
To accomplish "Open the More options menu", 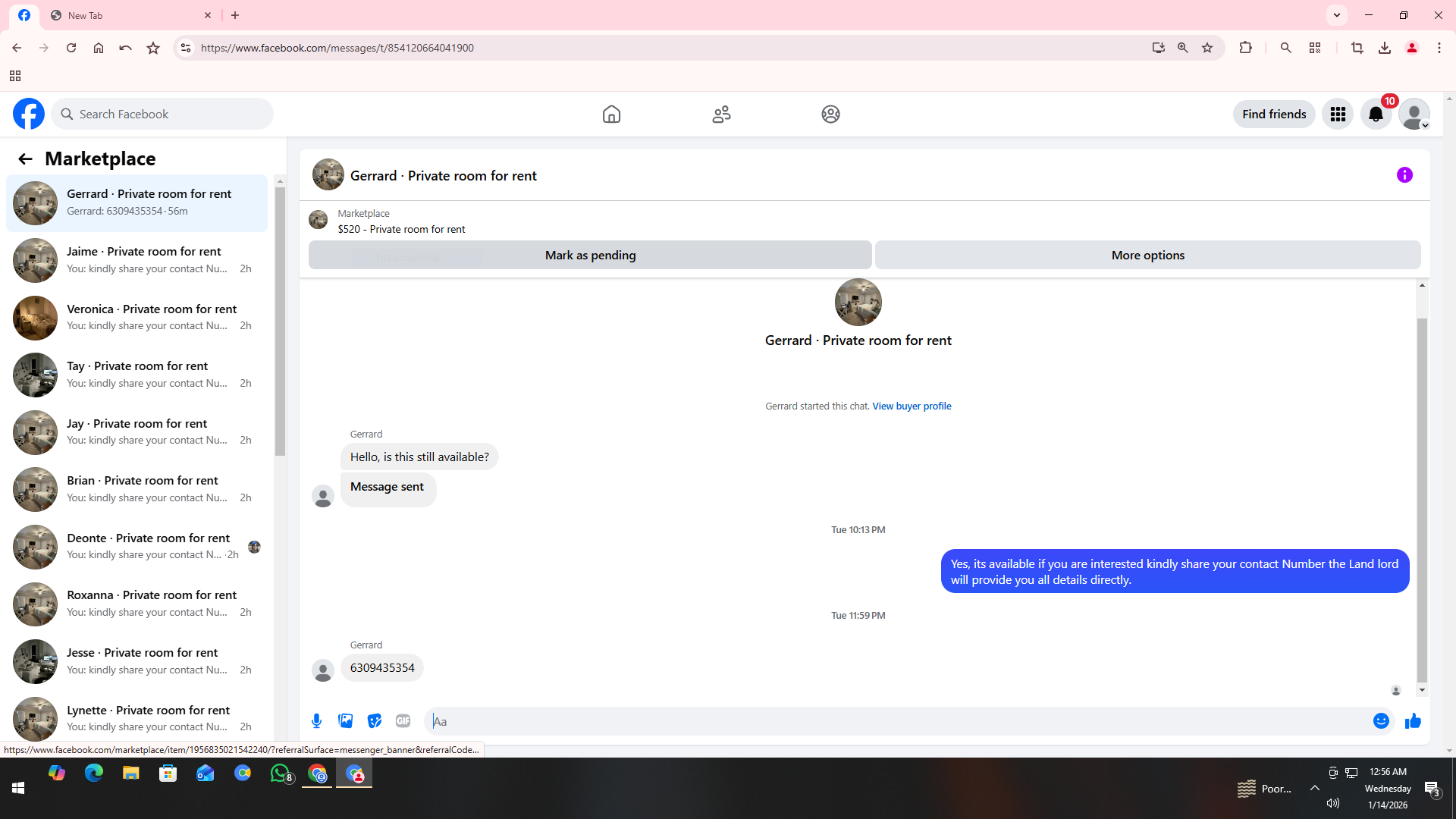I will (1147, 256).
